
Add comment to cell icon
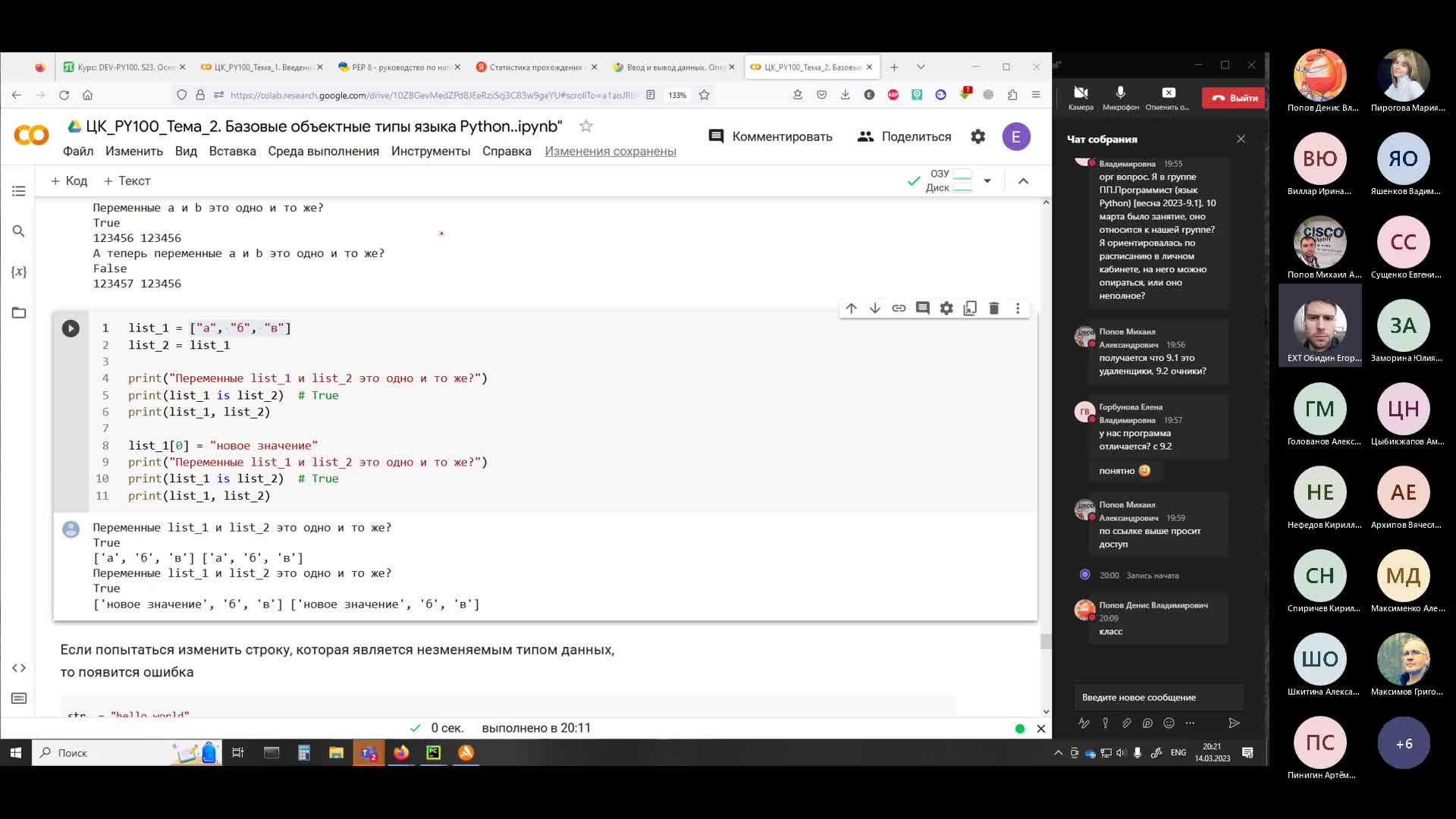pos(923,309)
